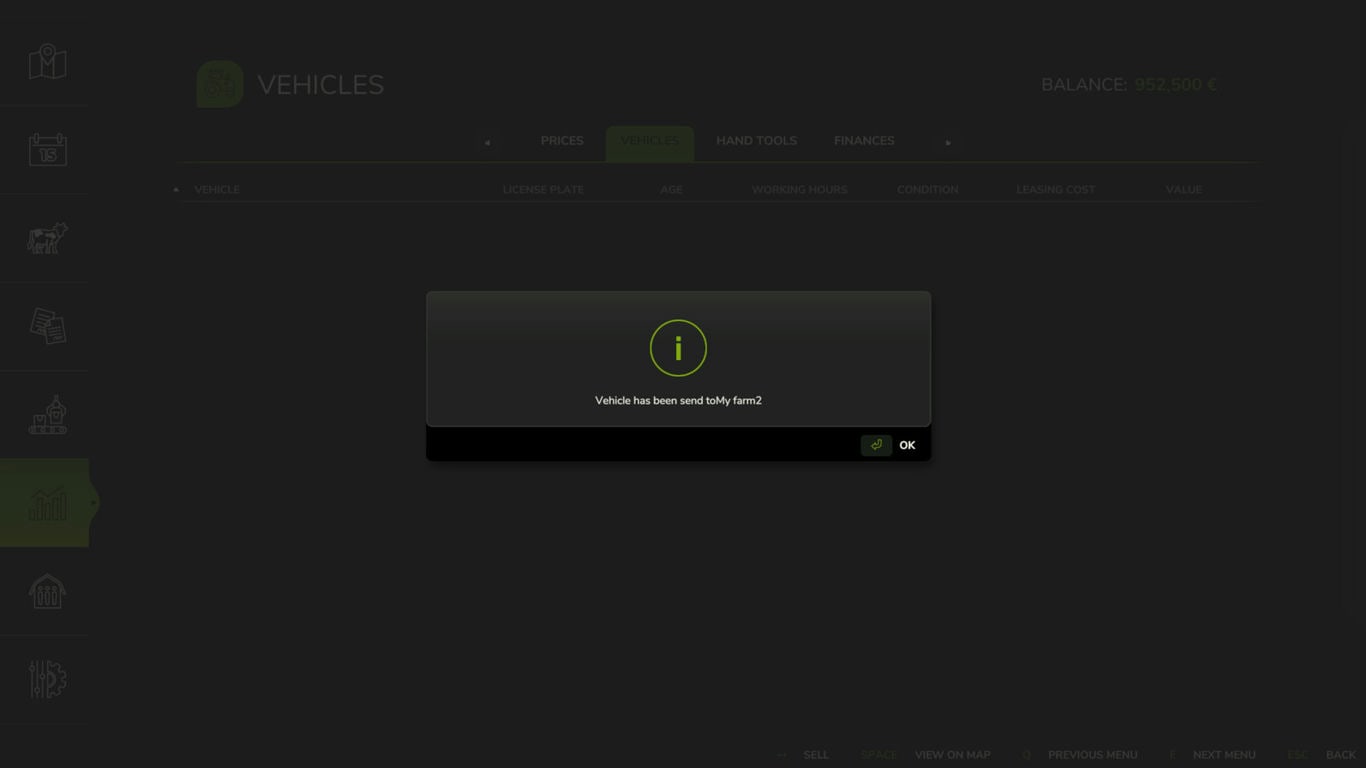This screenshot has width=1366, height=768.
Task: Click the right arrow after Finances tab
Action: [x=948, y=142]
